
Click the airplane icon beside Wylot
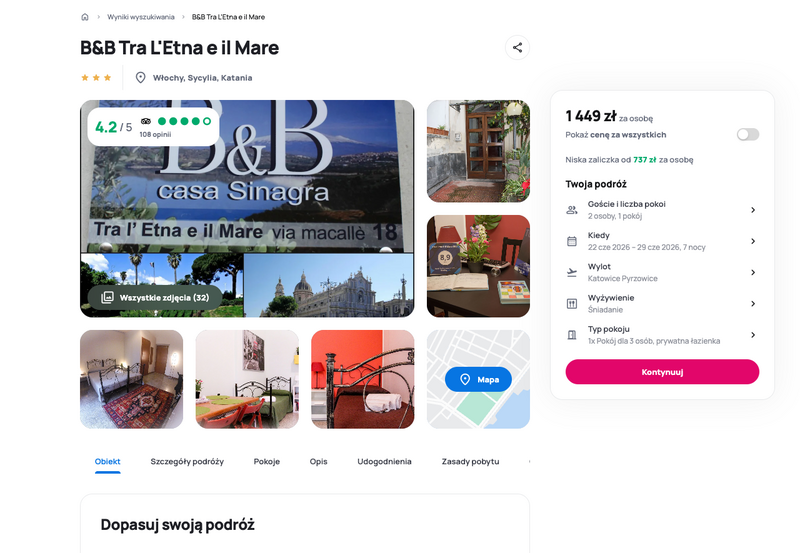click(x=572, y=272)
